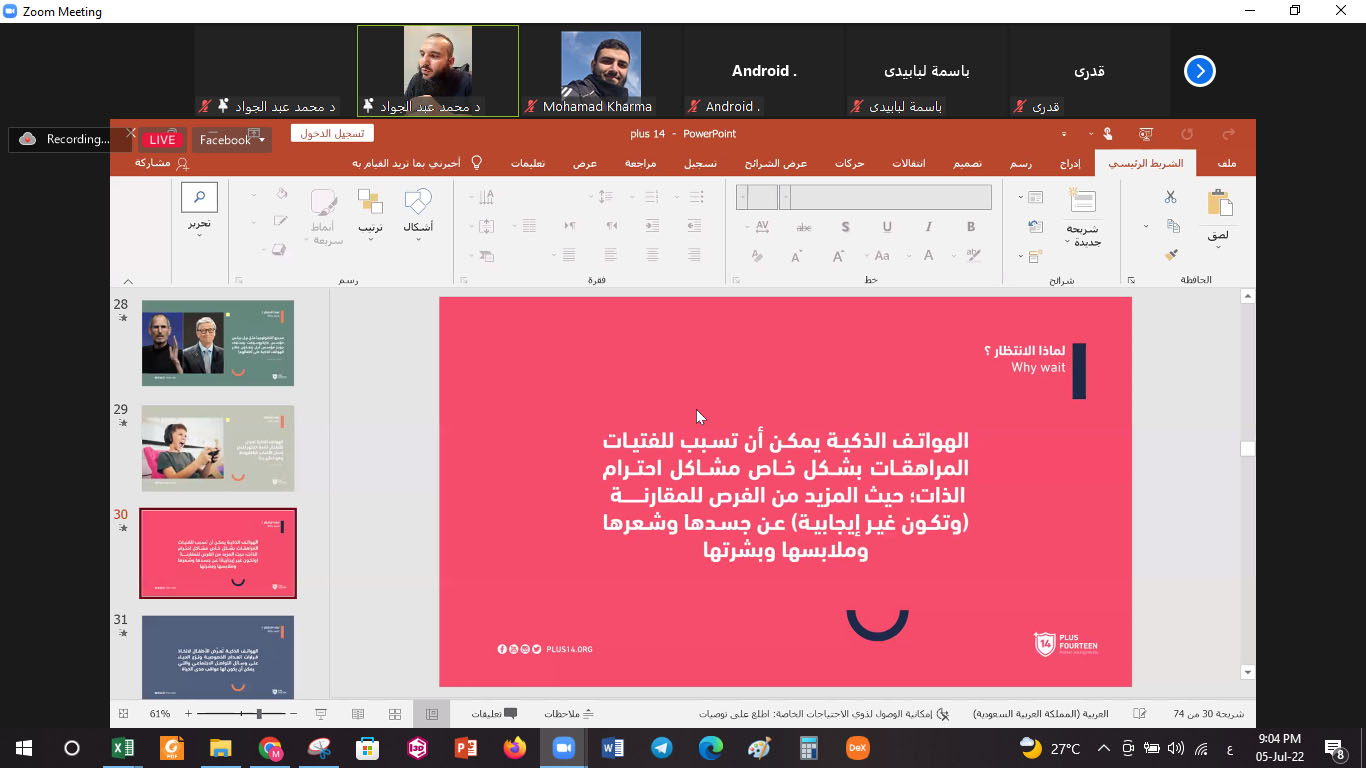Toggle Italic text formatting
Viewport: 1366px width, 768px height.
pyautogui.click(x=928, y=227)
